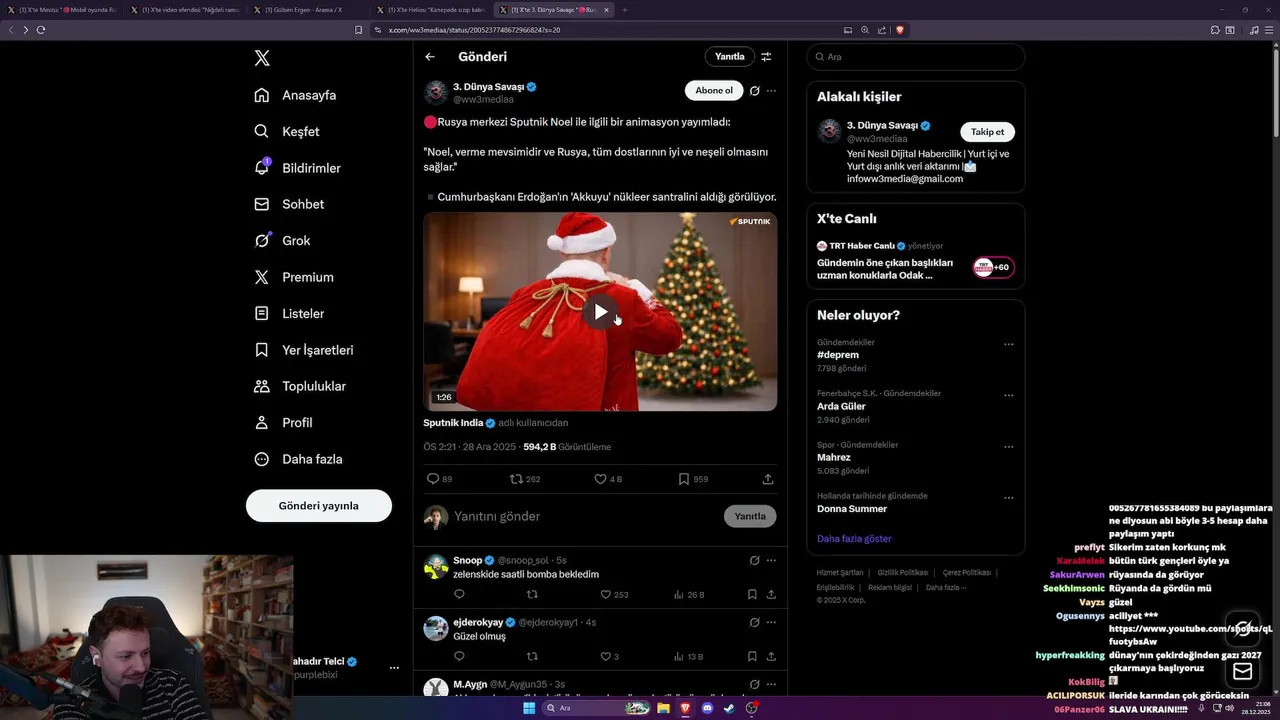Image resolution: width=1280 pixels, height=720 pixels.
Task: Open Yer İşaretleri bookmarks
Action: (303, 350)
